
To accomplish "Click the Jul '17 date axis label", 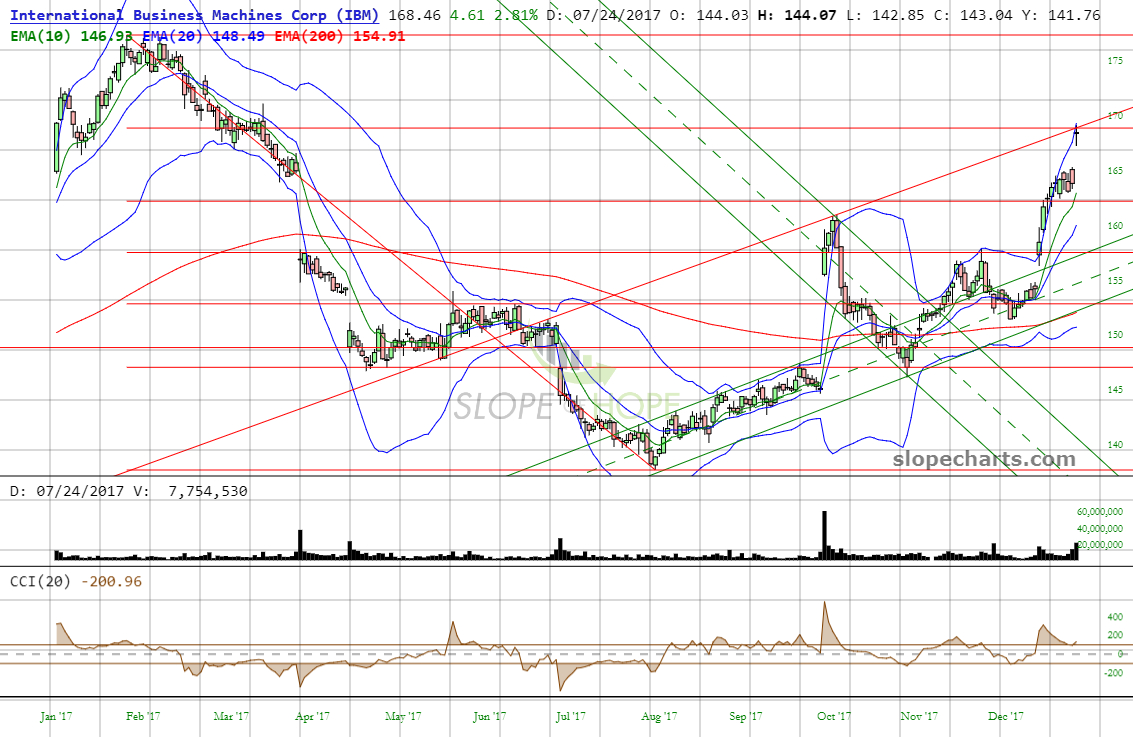I will tap(571, 716).
